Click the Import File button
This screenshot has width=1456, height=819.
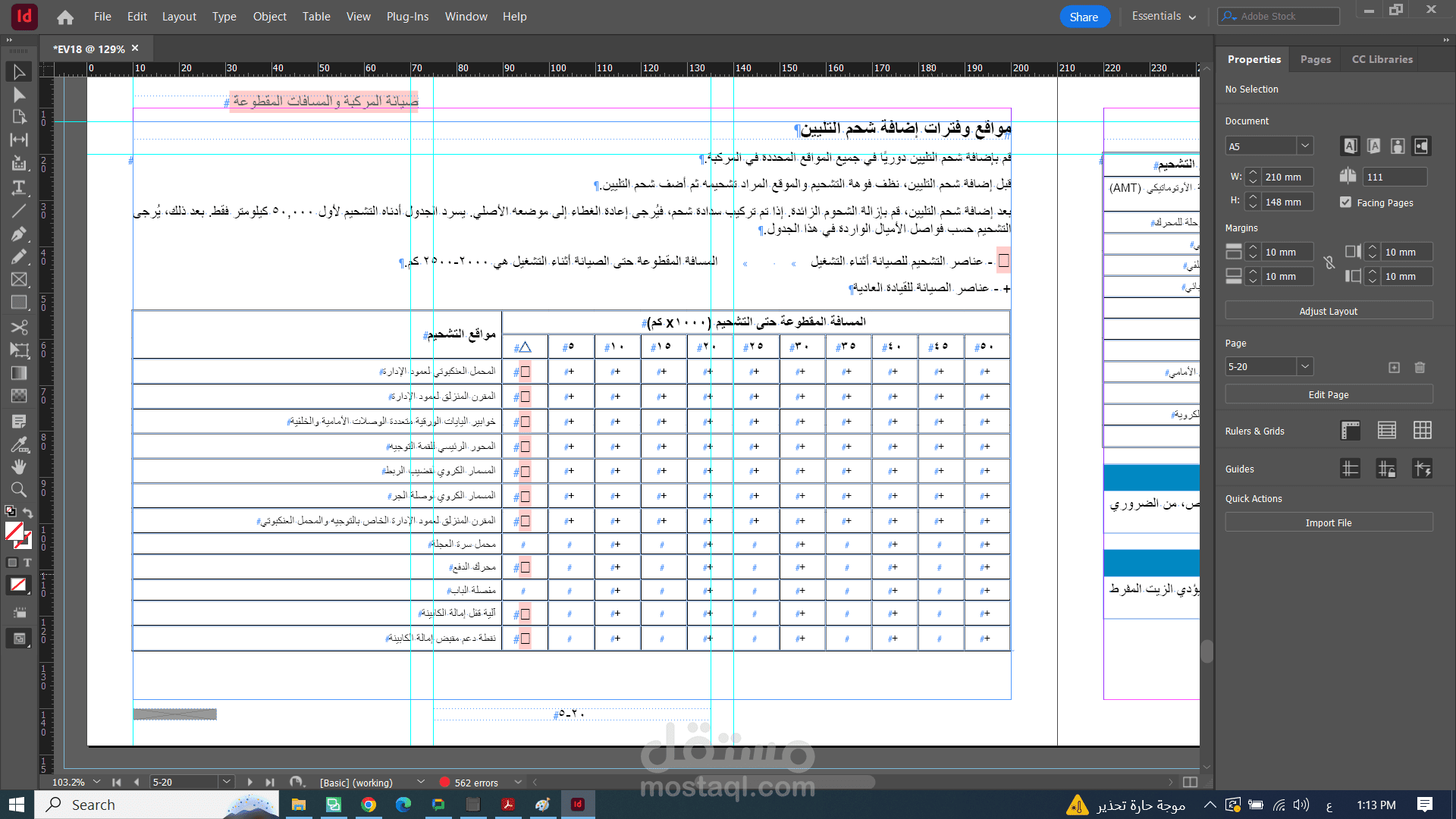pyautogui.click(x=1328, y=522)
